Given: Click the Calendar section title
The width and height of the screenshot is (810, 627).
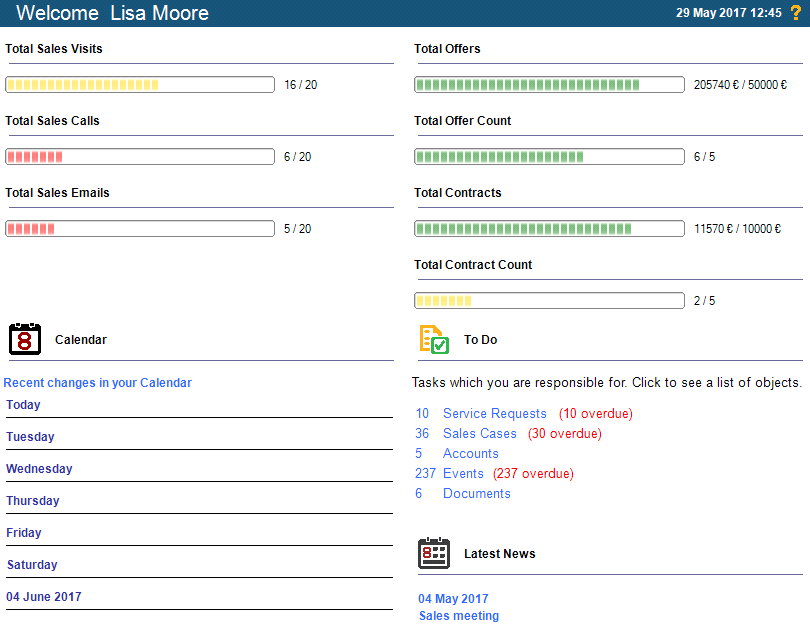Looking at the screenshot, I should [81, 339].
